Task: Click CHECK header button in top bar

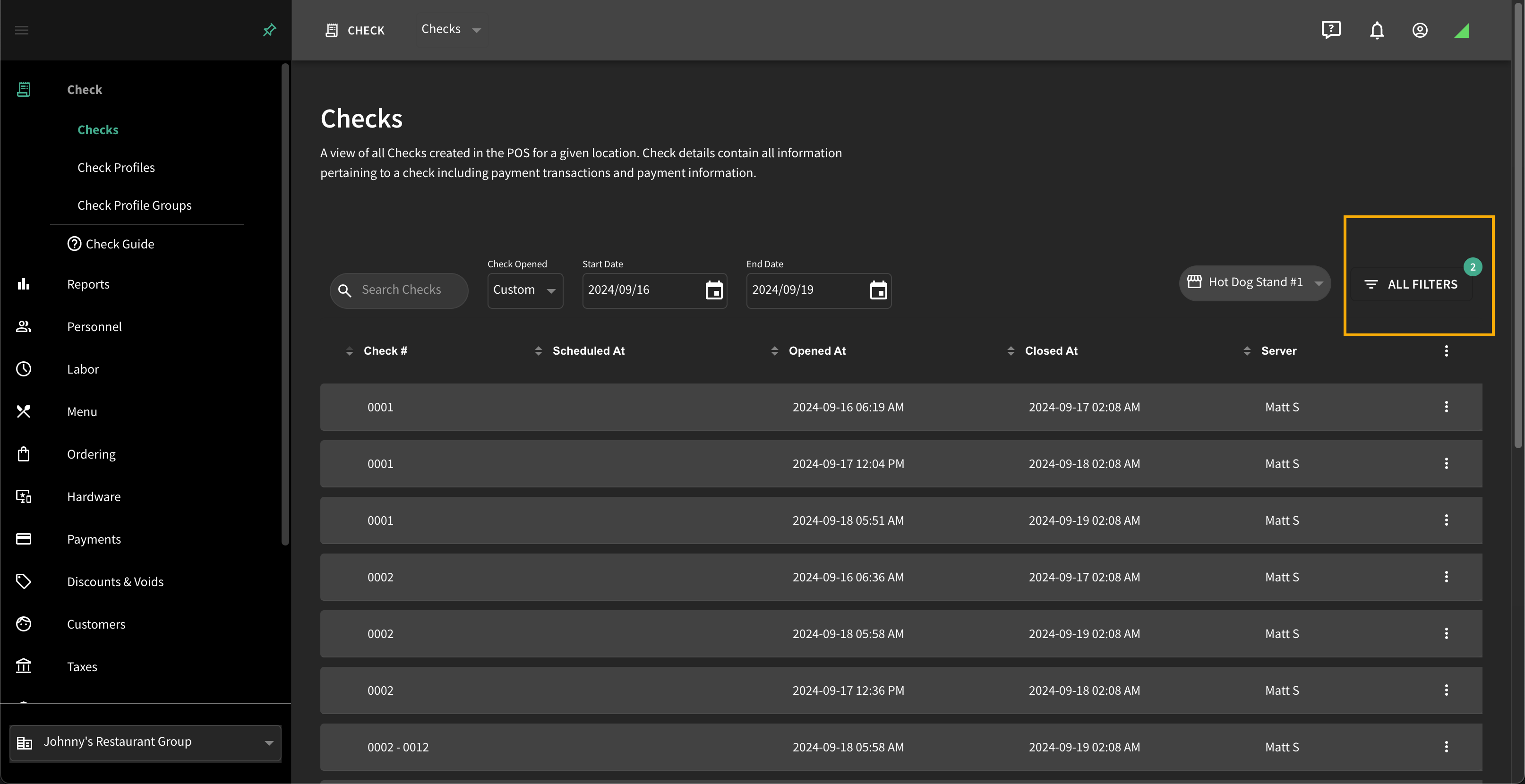Action: click(x=355, y=30)
